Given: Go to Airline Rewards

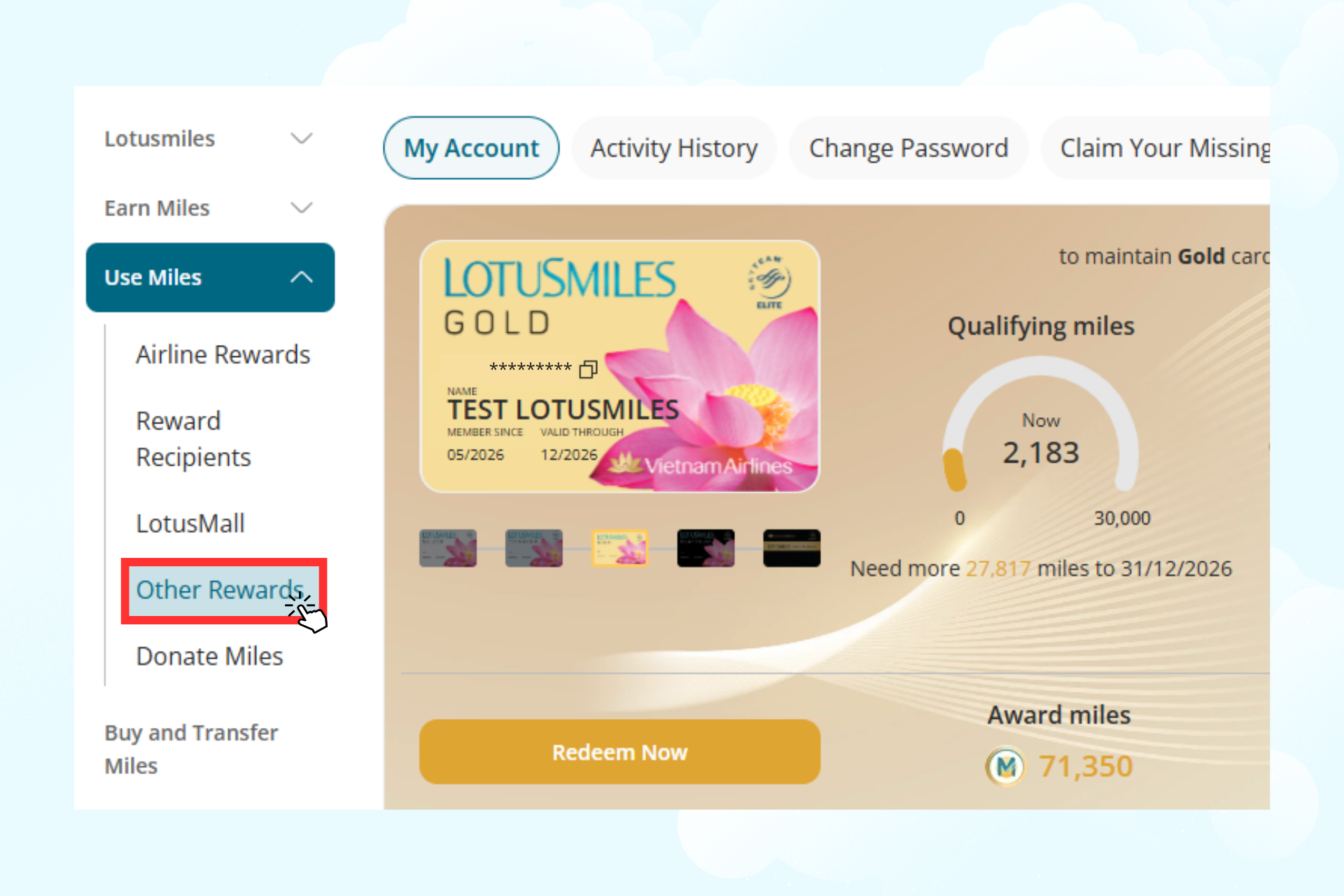Looking at the screenshot, I should click(223, 355).
